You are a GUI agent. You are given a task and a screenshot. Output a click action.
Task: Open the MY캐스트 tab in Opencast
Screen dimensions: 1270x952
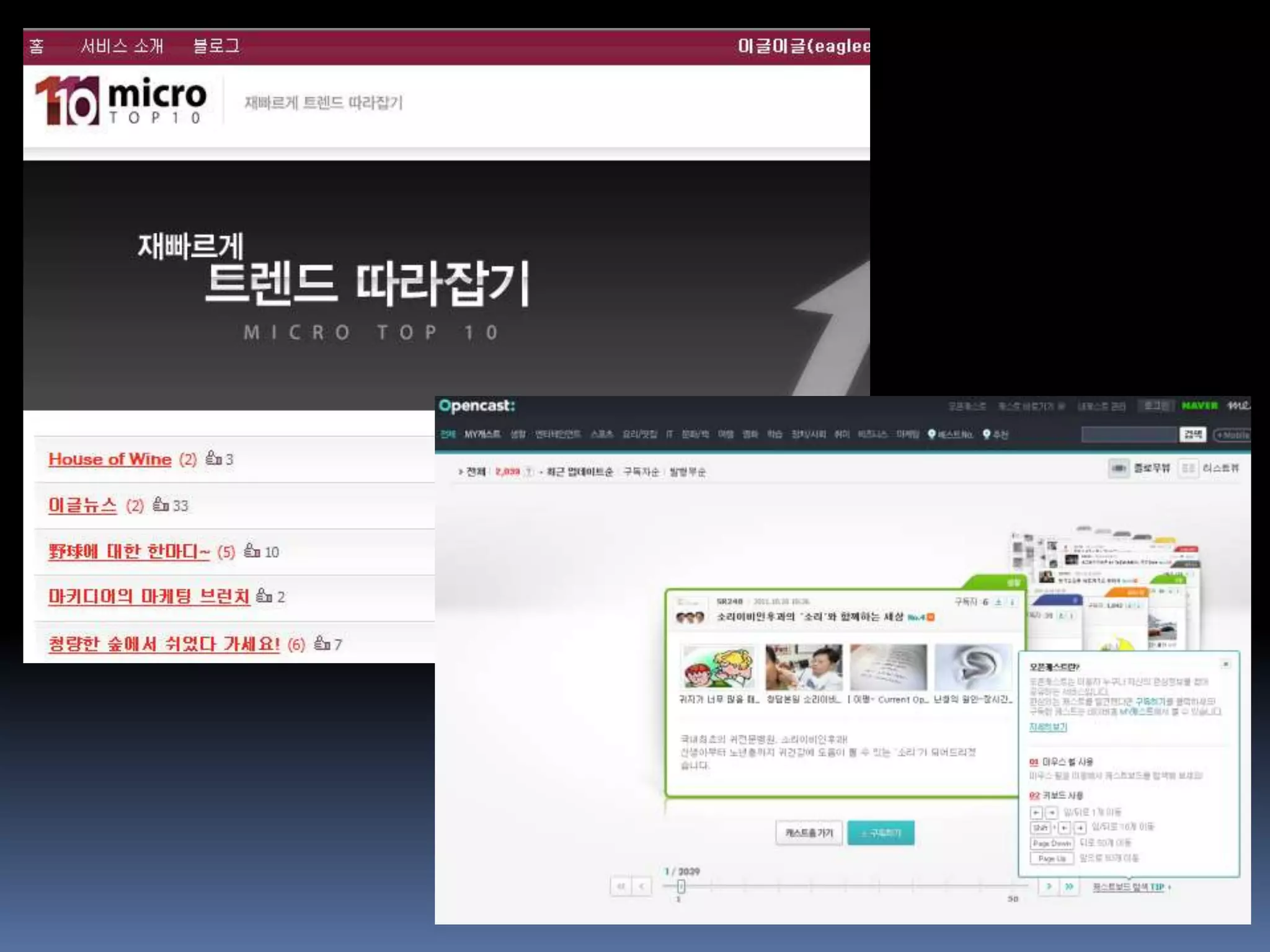(x=482, y=434)
